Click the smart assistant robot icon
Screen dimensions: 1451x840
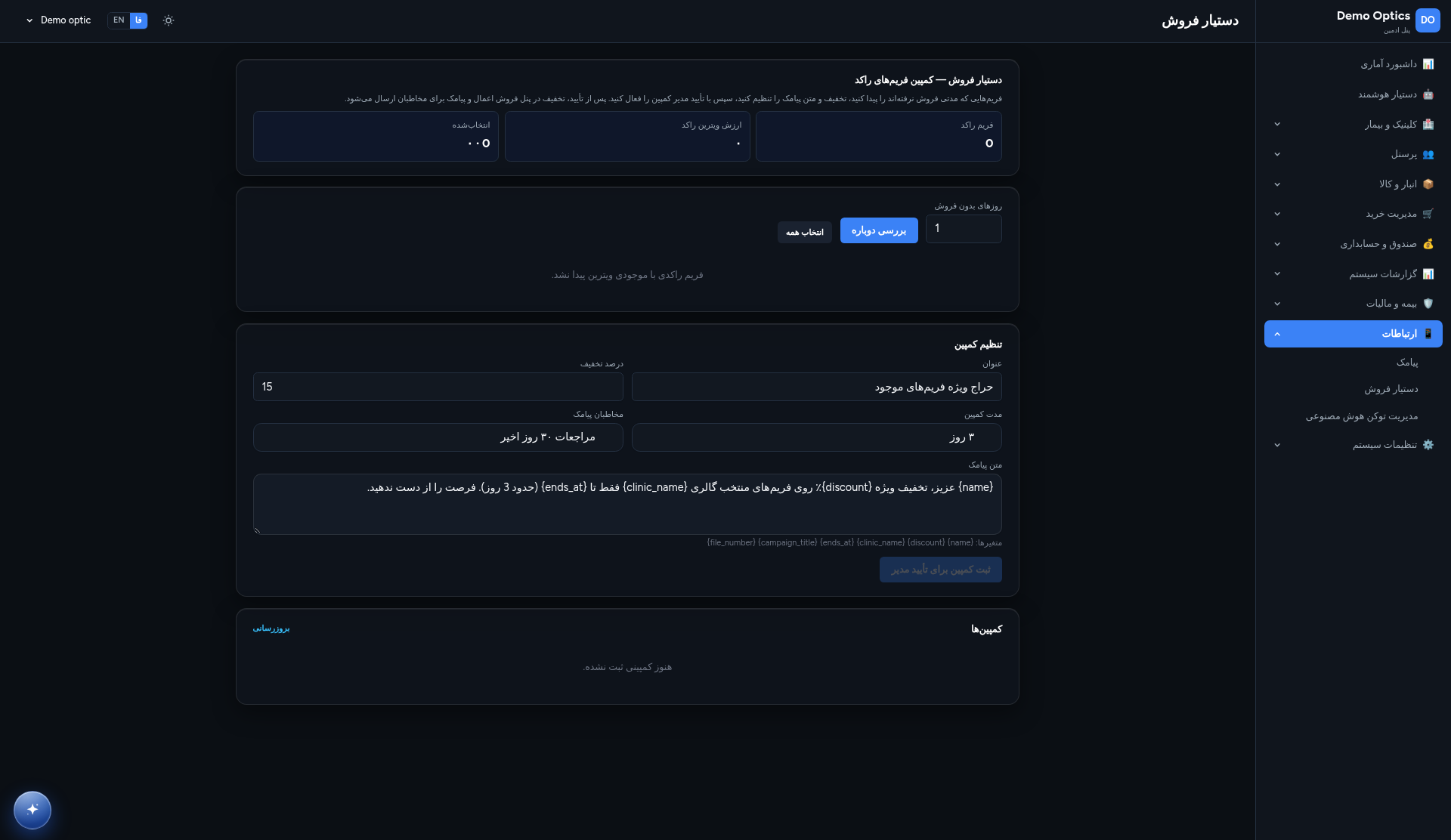(x=1428, y=94)
